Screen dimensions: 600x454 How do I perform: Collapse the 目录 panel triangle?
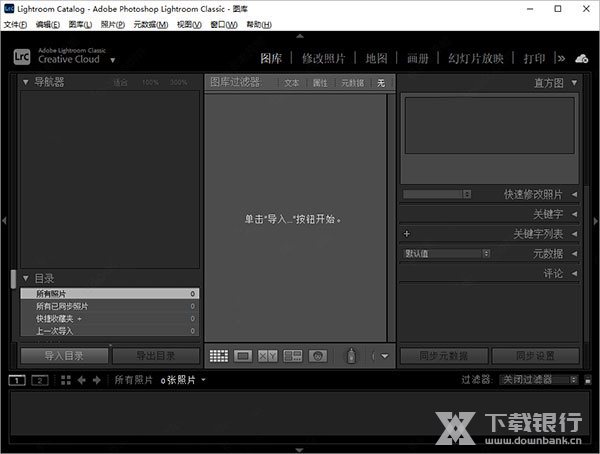click(x=26, y=278)
